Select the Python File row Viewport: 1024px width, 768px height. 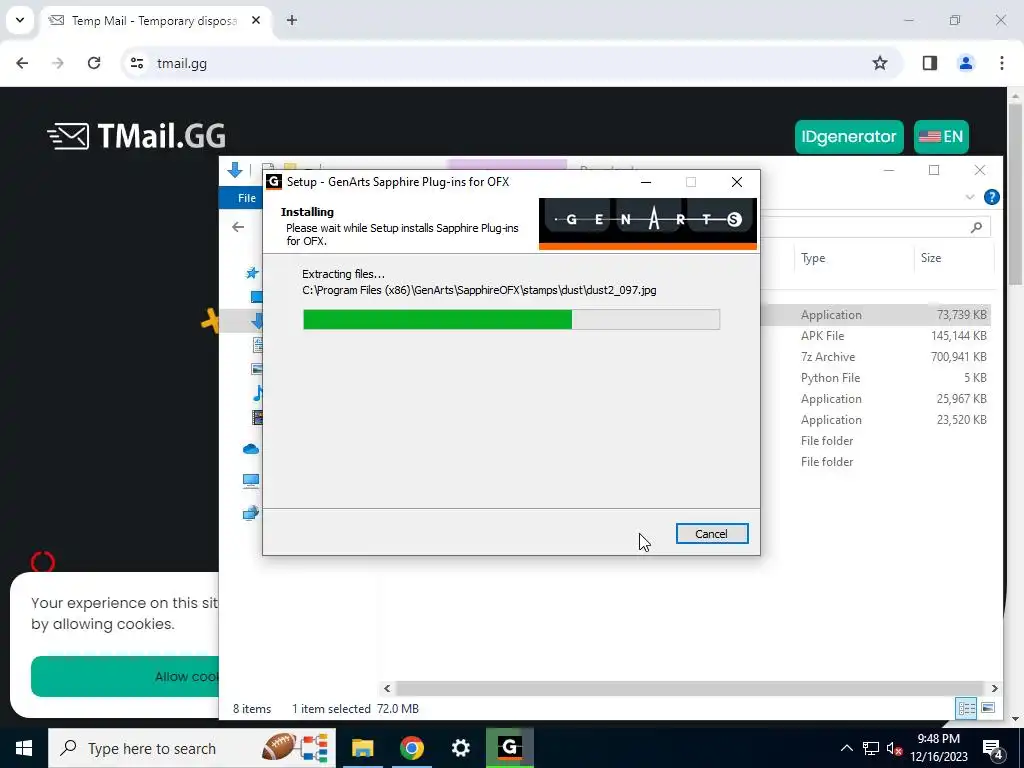875,377
